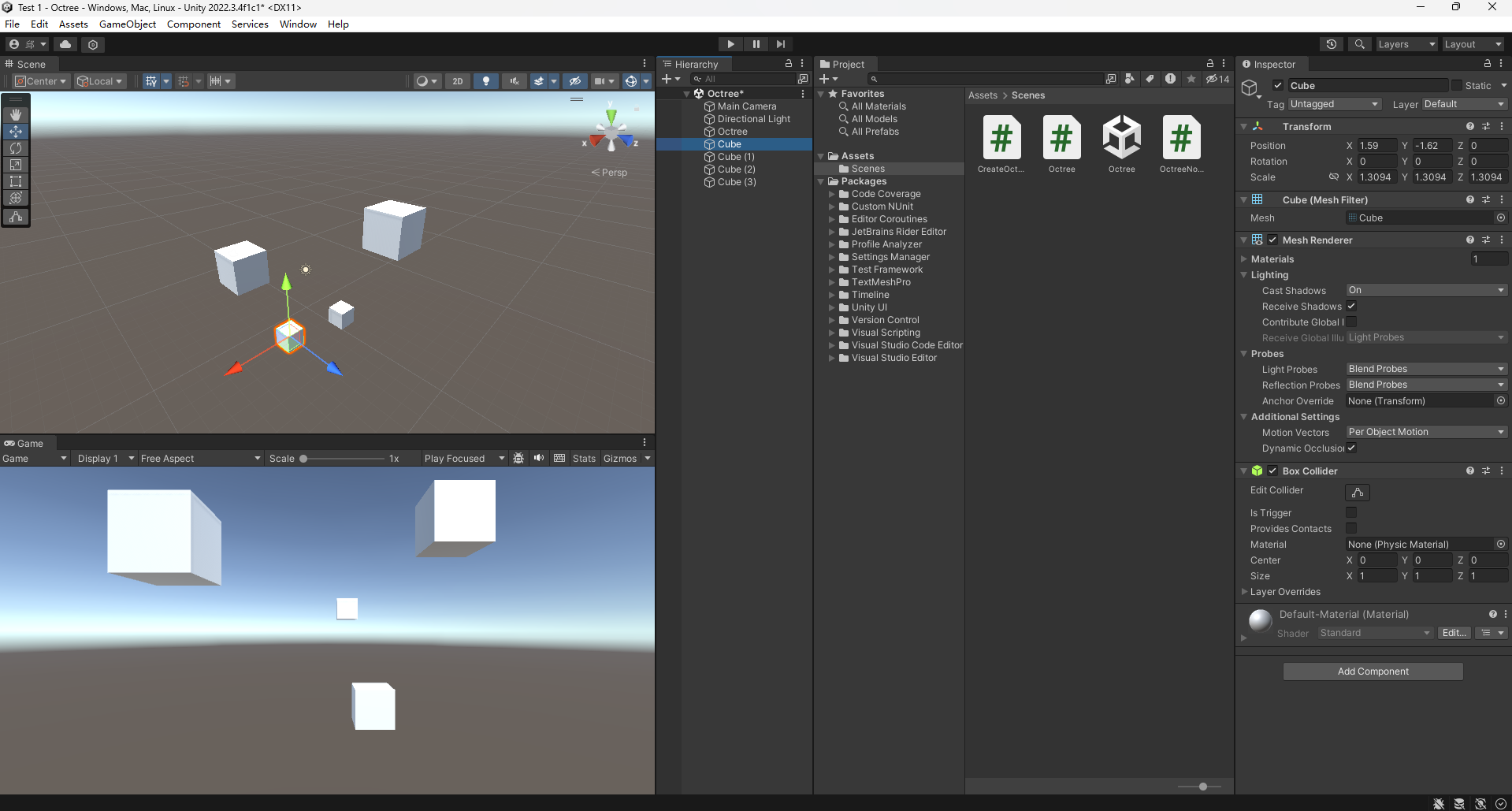1512x811 pixels.
Task: Toggle the bug debug icon in Game view
Action: coord(518,458)
